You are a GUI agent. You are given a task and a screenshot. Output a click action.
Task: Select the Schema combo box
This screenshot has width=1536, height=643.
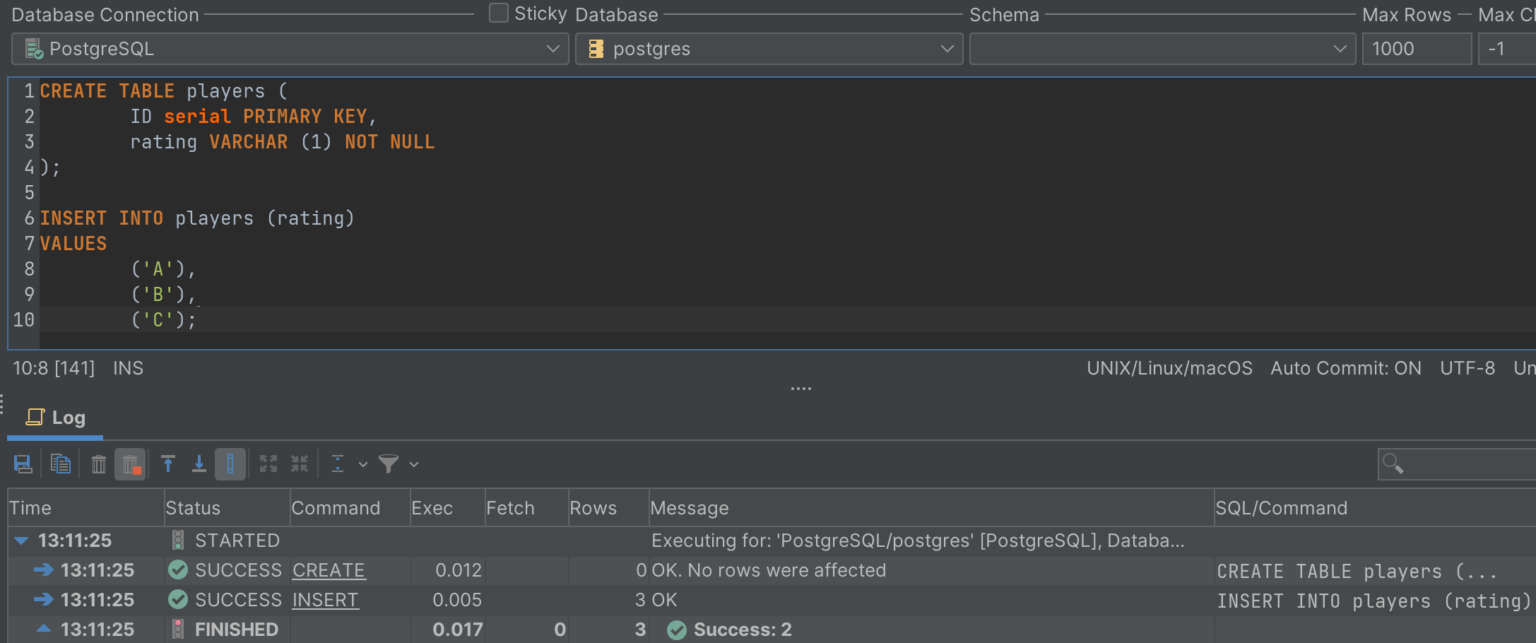1162,48
